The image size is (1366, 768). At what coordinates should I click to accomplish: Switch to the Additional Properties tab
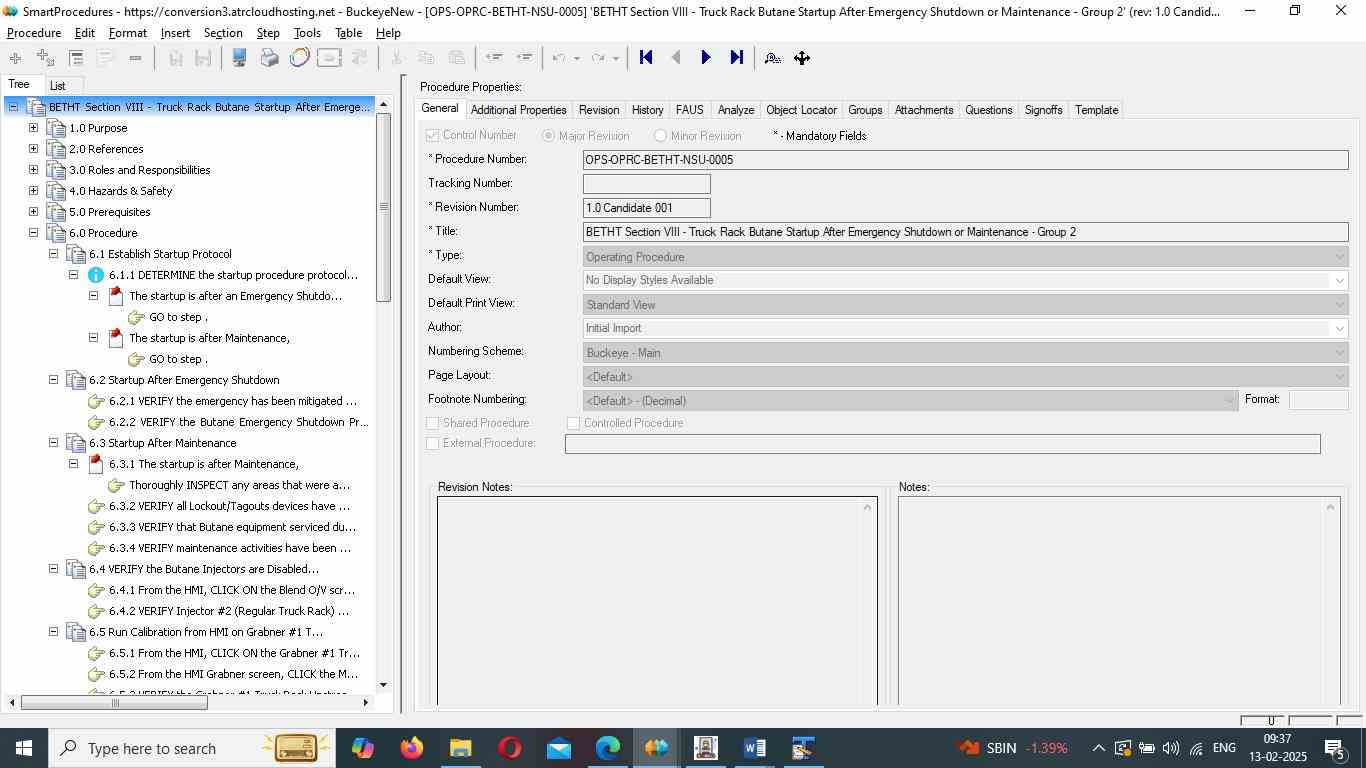click(x=518, y=110)
